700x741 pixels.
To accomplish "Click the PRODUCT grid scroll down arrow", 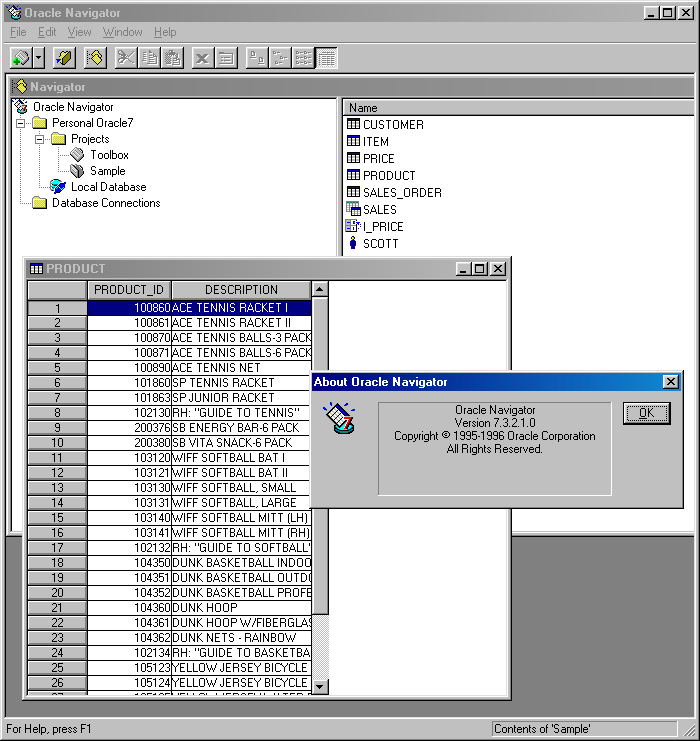I will point(320,687).
